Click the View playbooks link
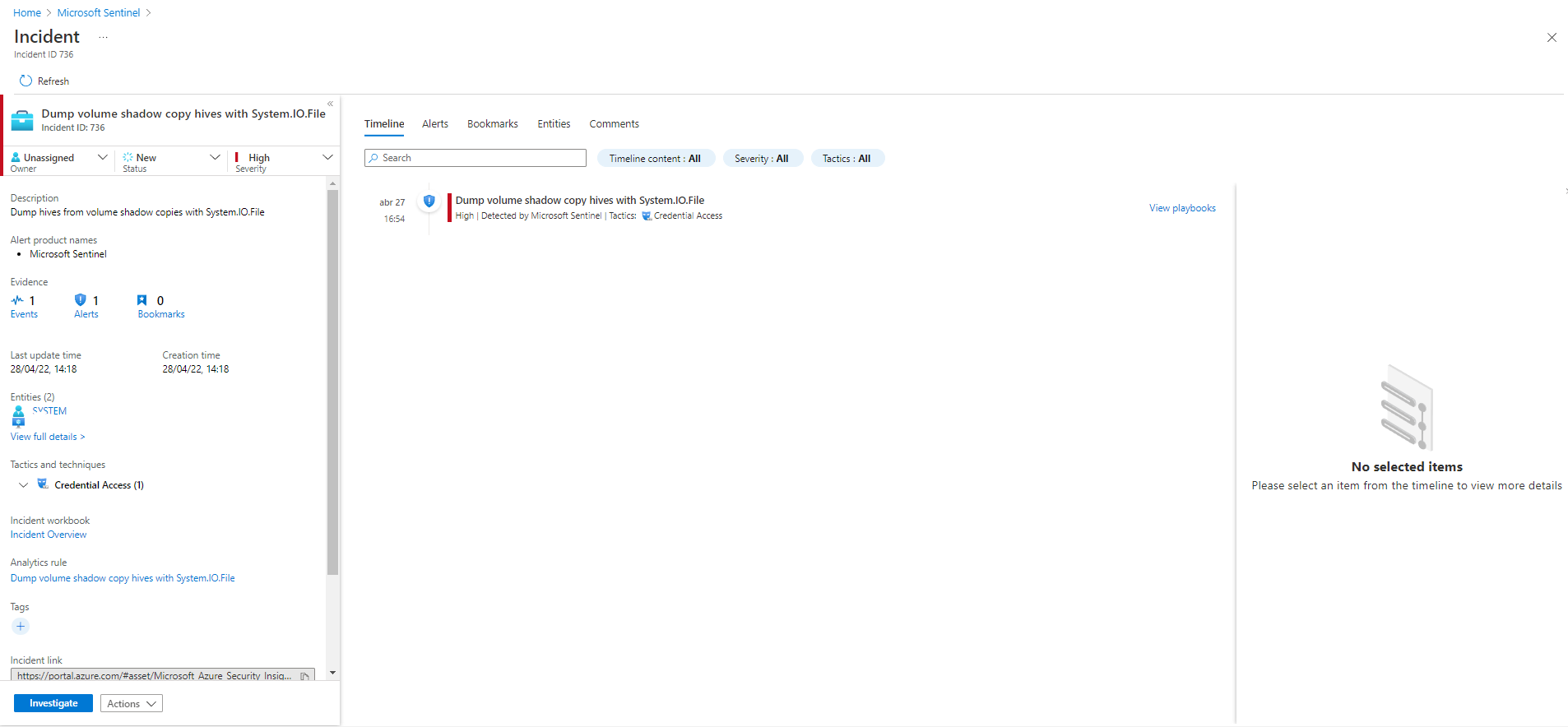The height and width of the screenshot is (727, 1568). tap(1182, 208)
